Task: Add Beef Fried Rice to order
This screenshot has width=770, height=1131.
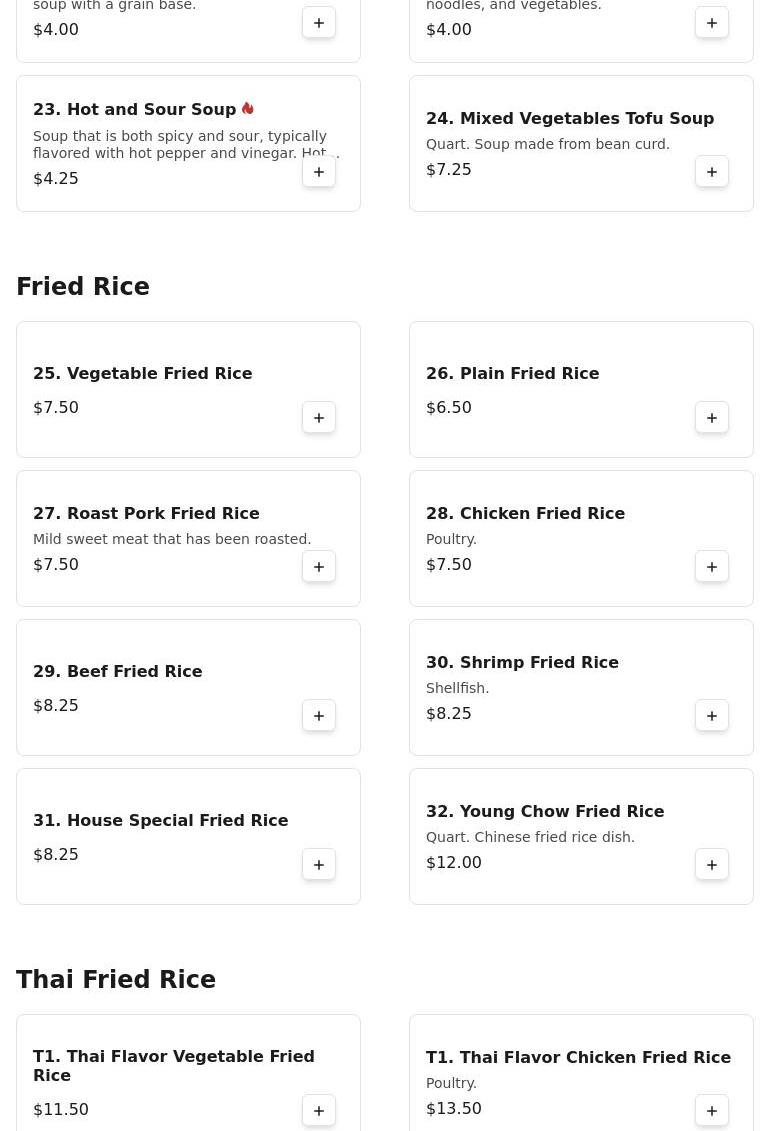Action: 319,716
